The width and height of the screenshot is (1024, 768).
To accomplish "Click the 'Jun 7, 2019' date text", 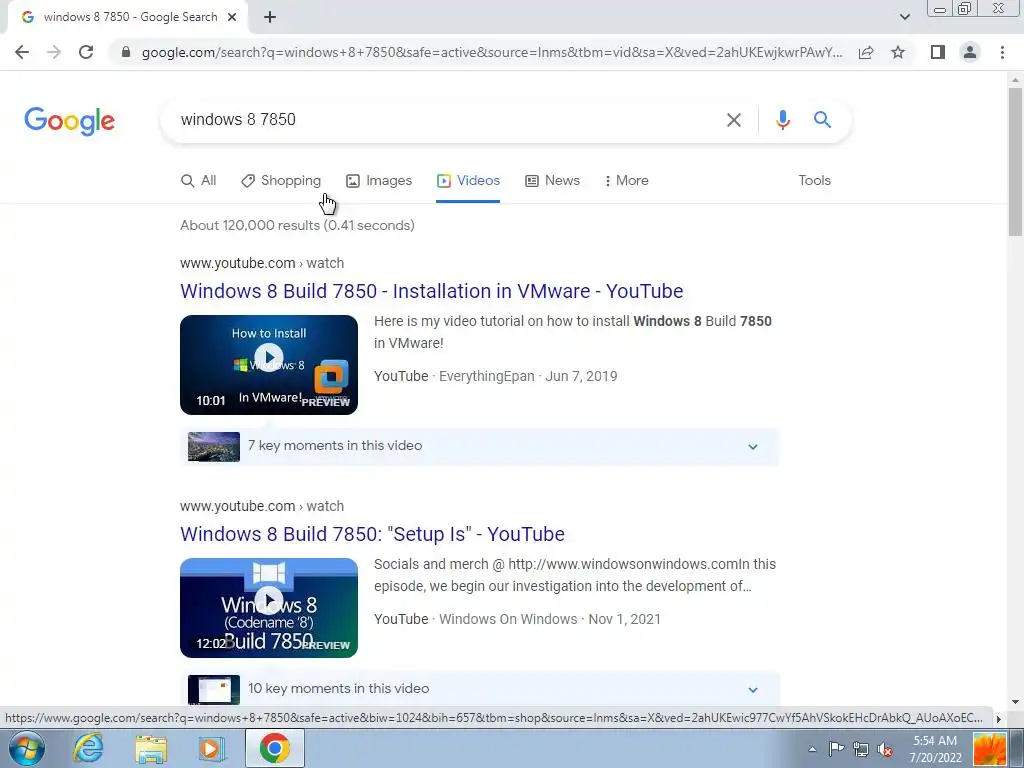I will [581, 376].
